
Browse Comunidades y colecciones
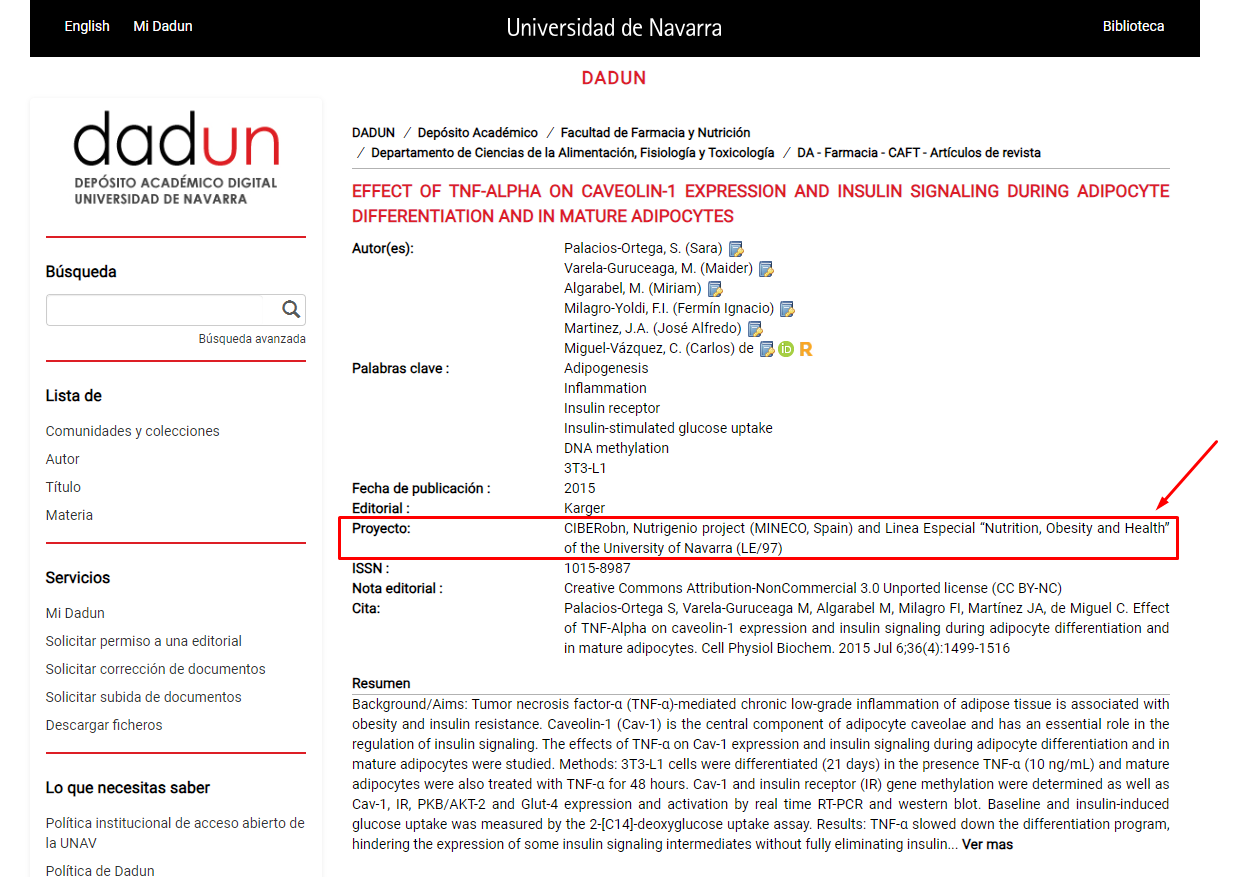click(x=132, y=431)
